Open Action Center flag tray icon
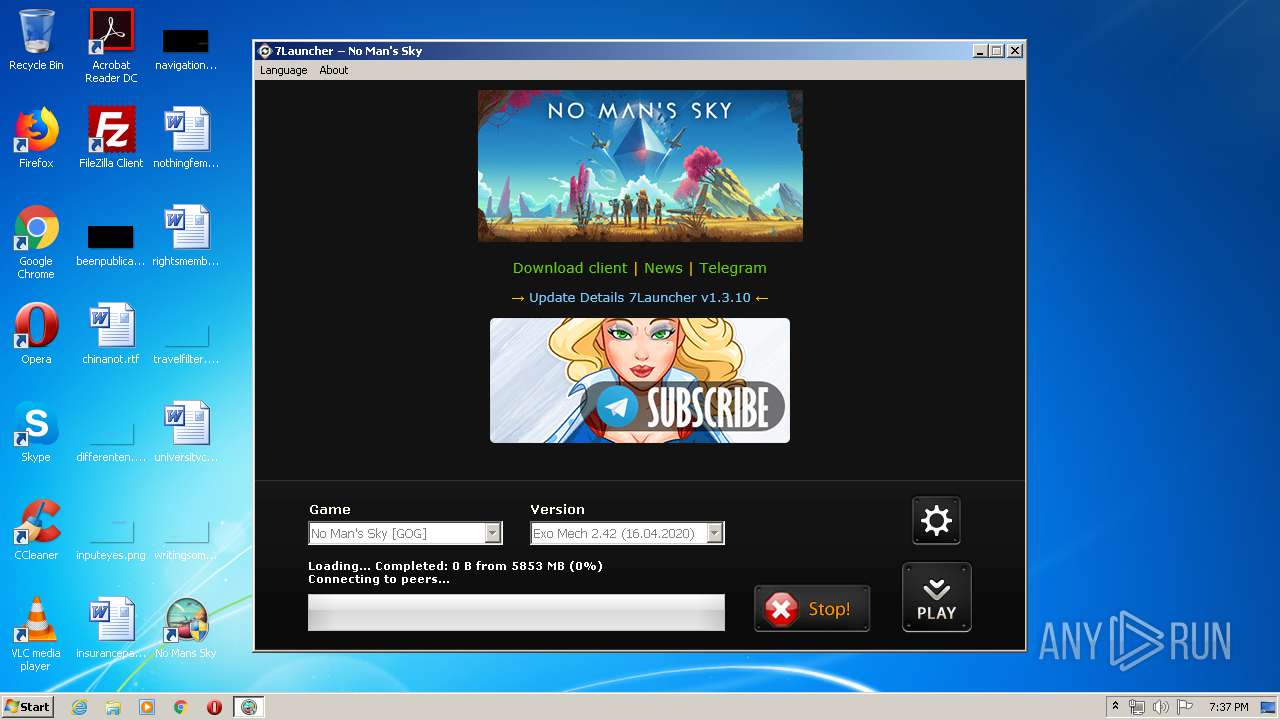 (x=1185, y=707)
